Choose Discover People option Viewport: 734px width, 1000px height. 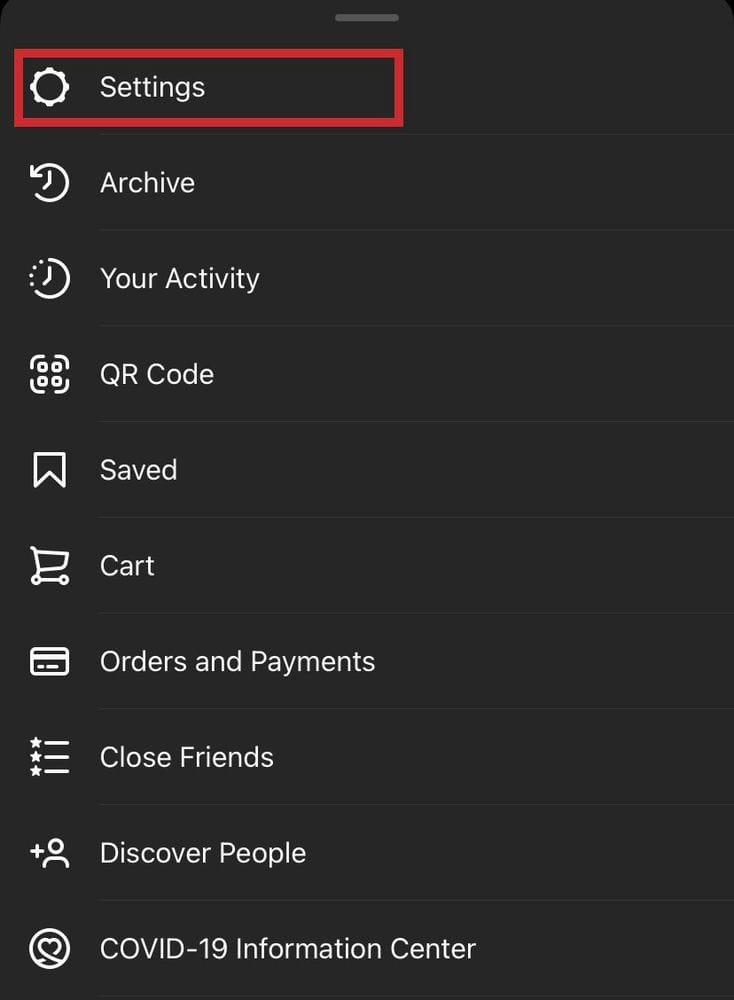[203, 853]
